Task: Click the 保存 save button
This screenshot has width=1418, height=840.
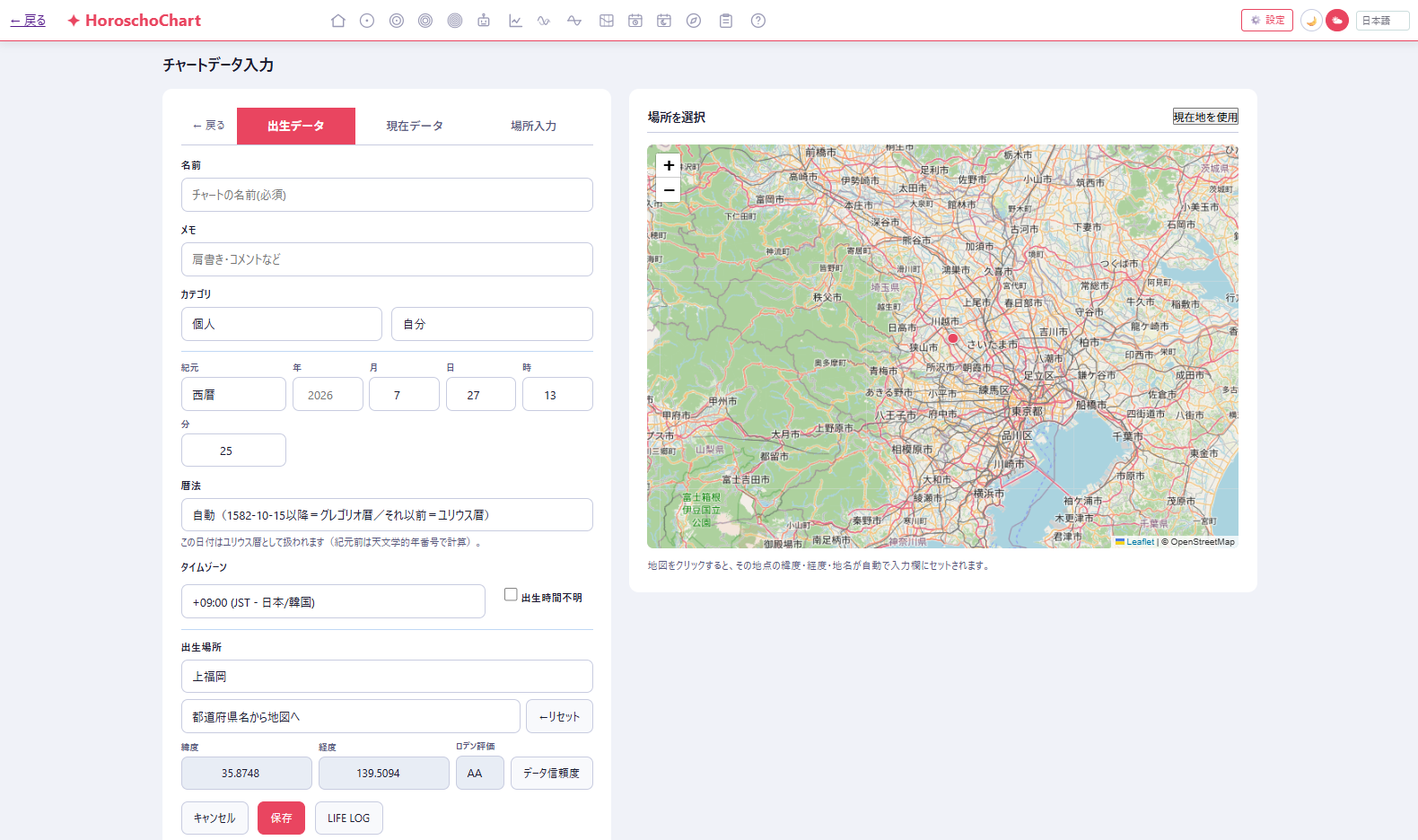Action: (281, 818)
